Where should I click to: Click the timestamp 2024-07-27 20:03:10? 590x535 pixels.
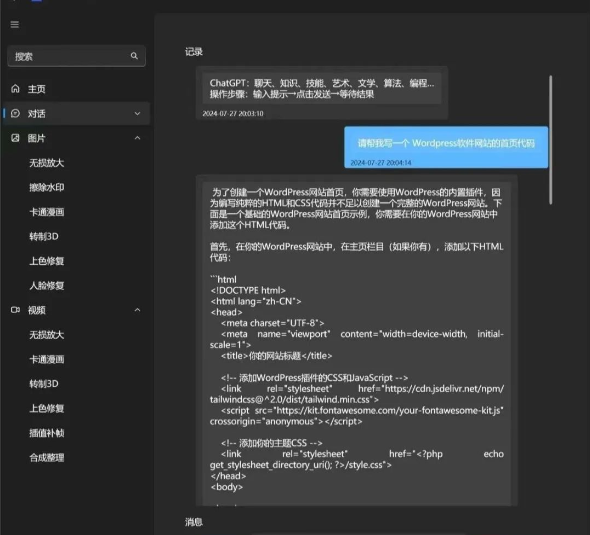233,113
